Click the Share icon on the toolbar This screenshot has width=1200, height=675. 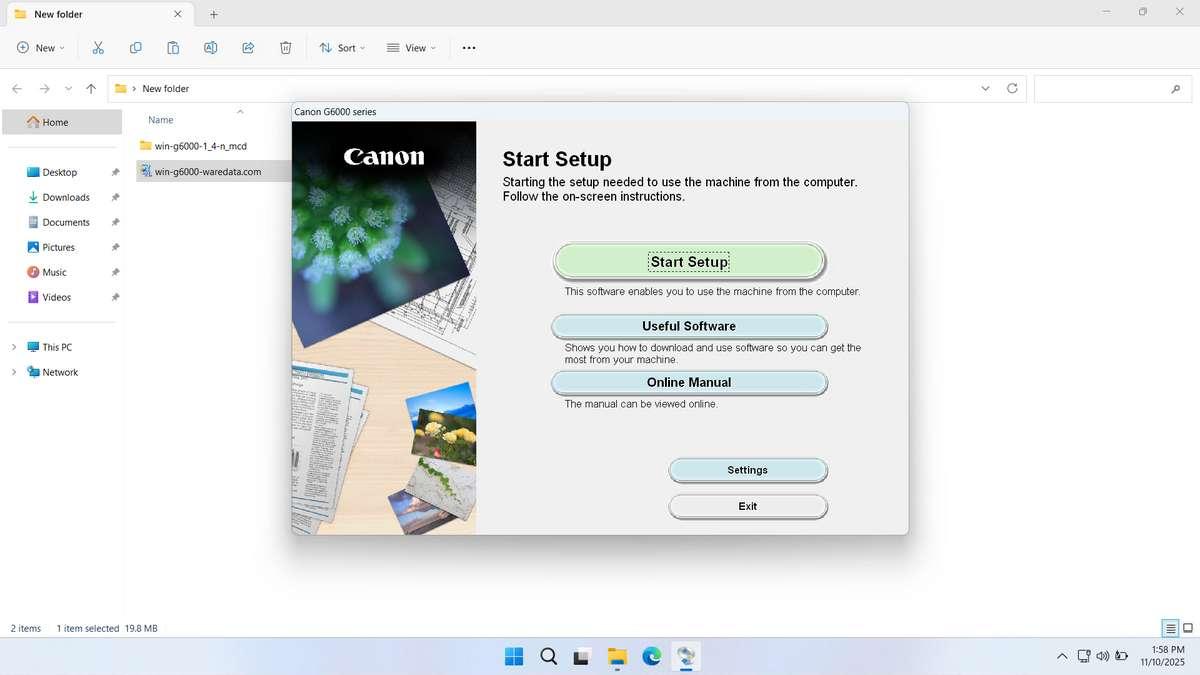tap(248, 47)
